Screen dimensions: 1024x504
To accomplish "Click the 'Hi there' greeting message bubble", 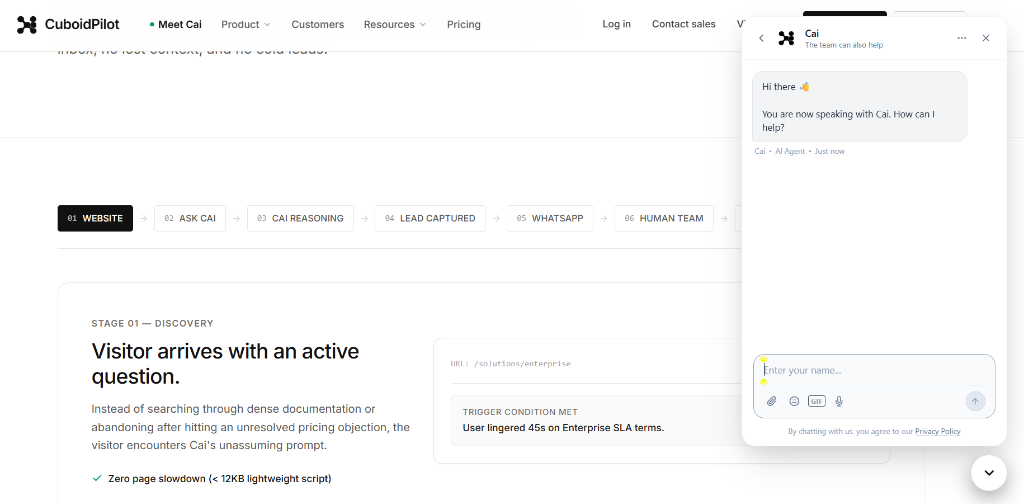I will pos(859,106).
